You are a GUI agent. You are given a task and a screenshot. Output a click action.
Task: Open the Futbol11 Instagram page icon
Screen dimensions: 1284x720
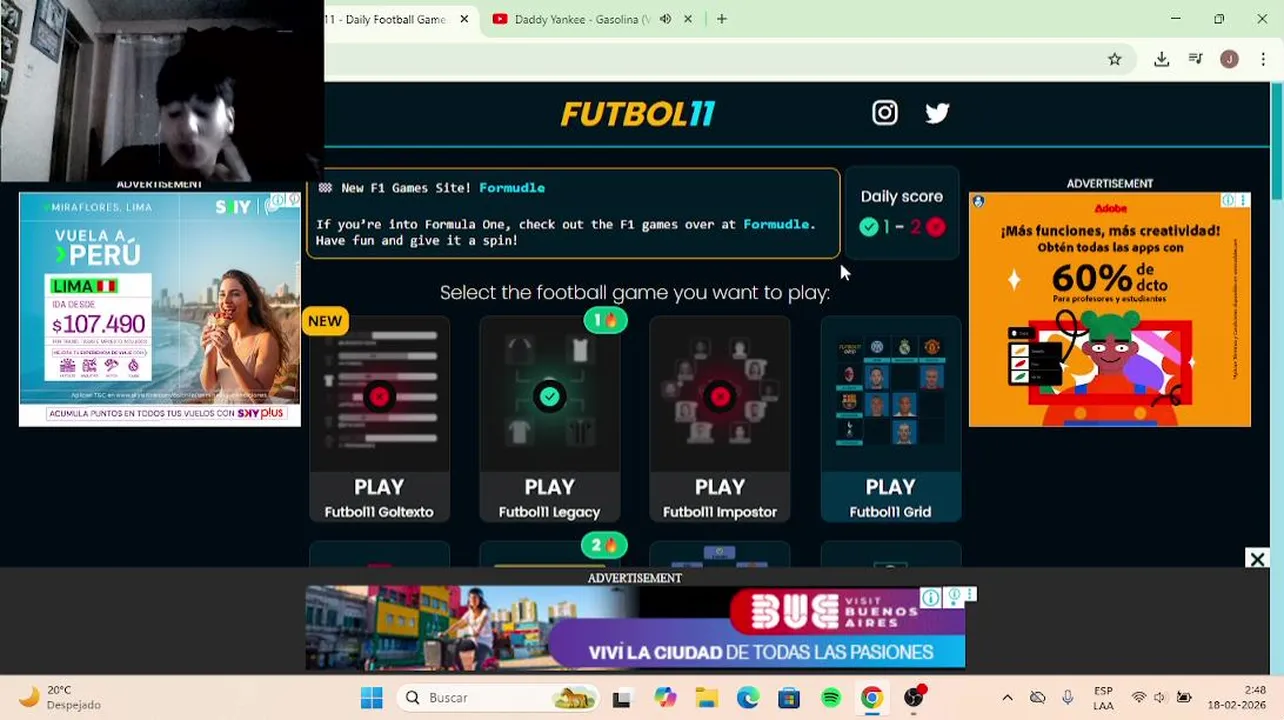pyautogui.click(x=885, y=113)
